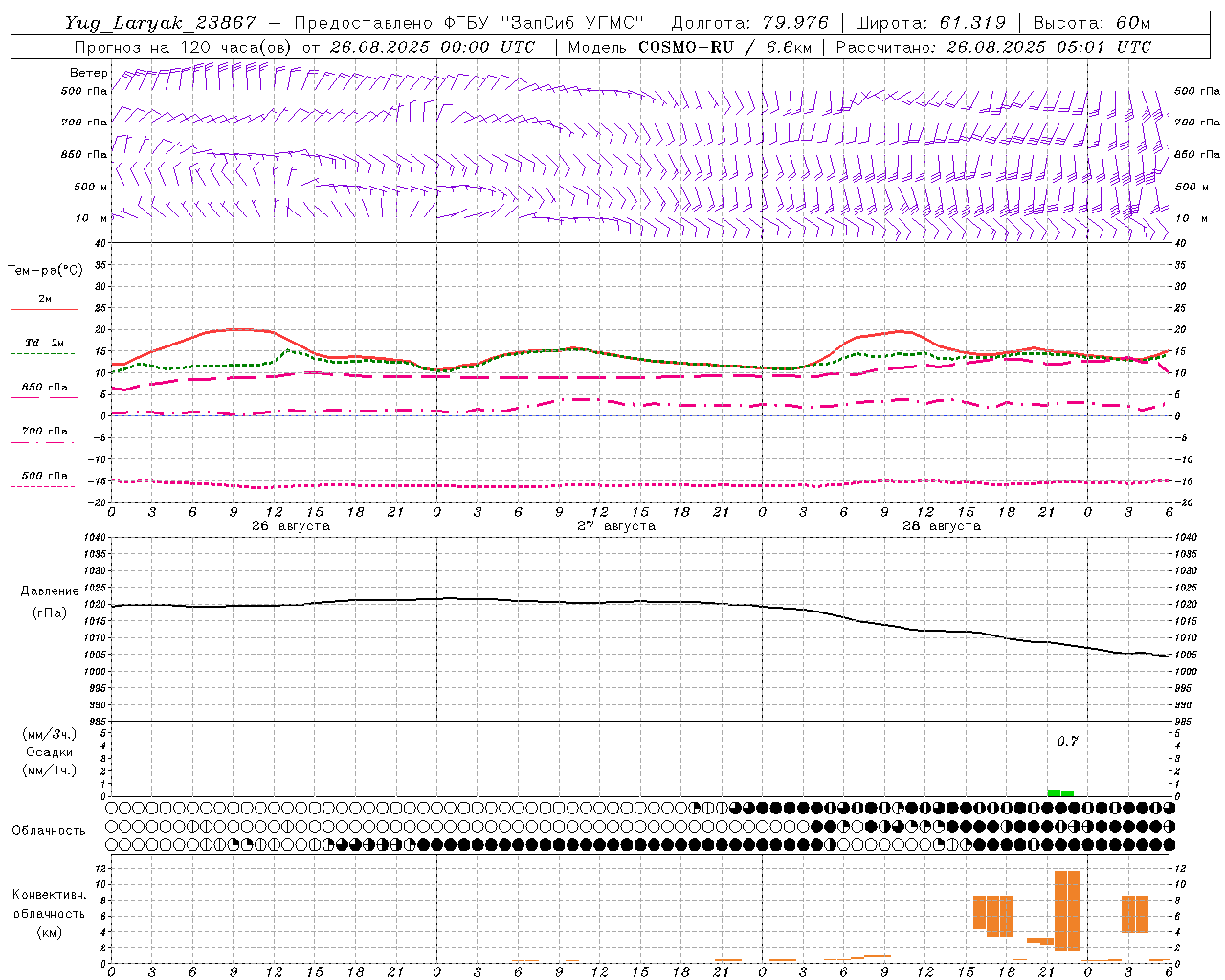Select the forecast start time 26.08.2025 00:00 UTC
The height and width of the screenshot is (980, 1225).
[433, 47]
